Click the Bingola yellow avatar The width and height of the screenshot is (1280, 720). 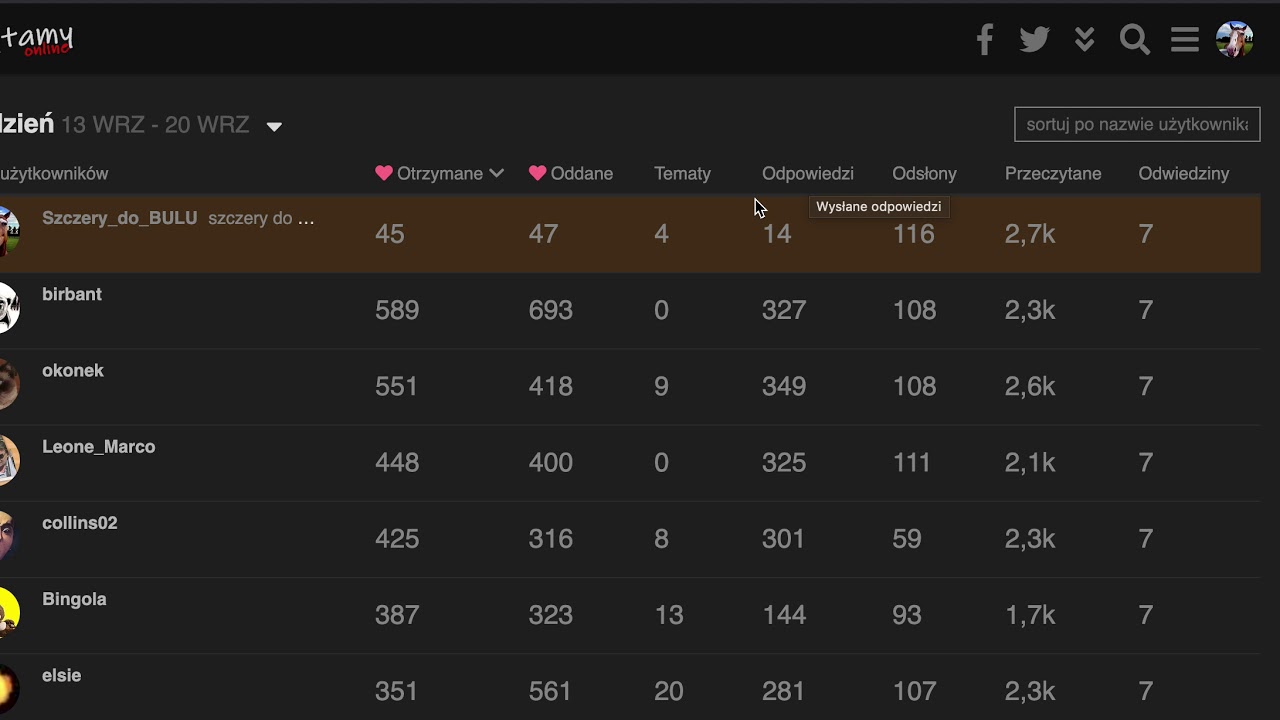tap(8, 612)
